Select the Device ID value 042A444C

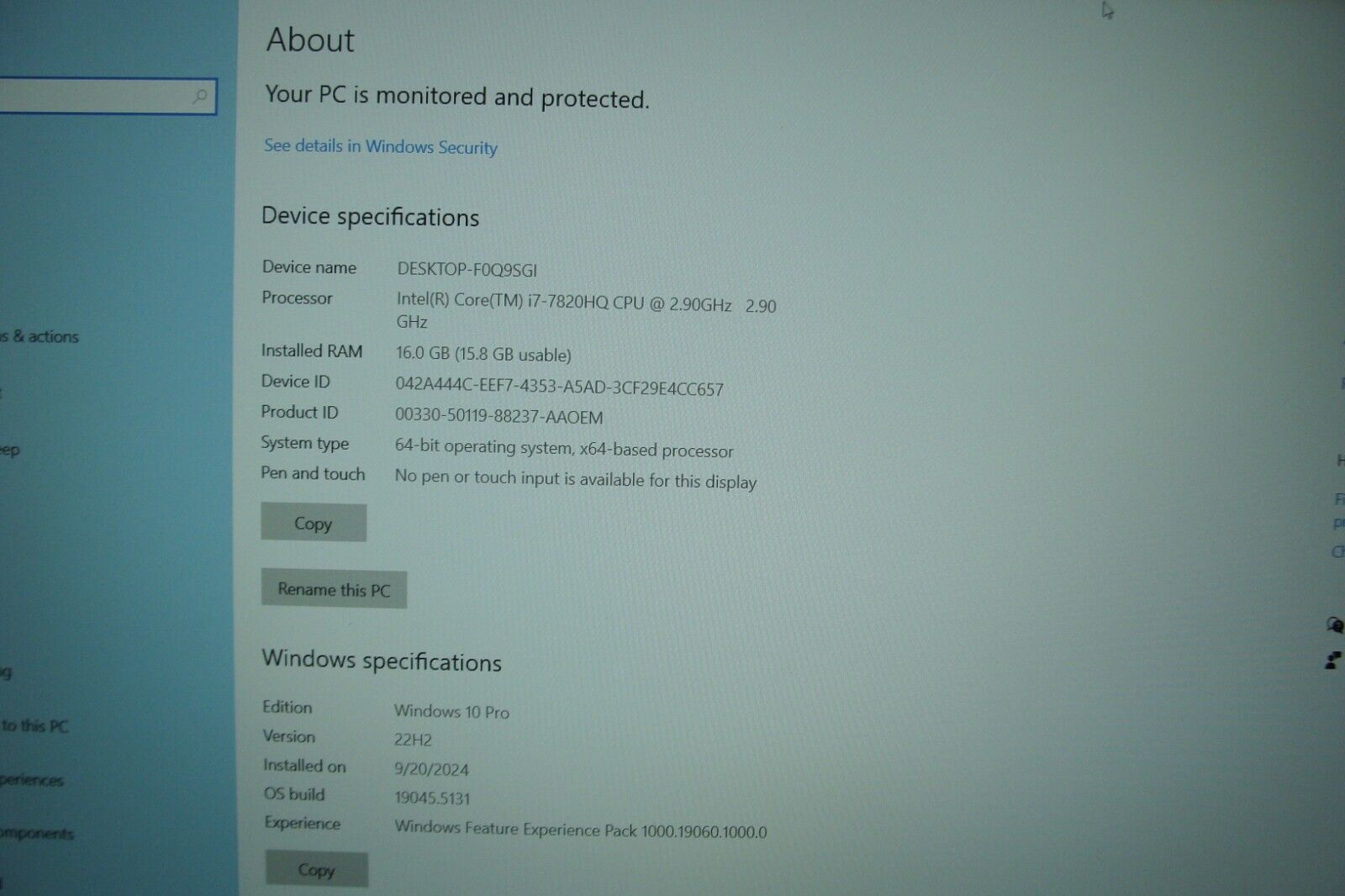[x=559, y=387]
